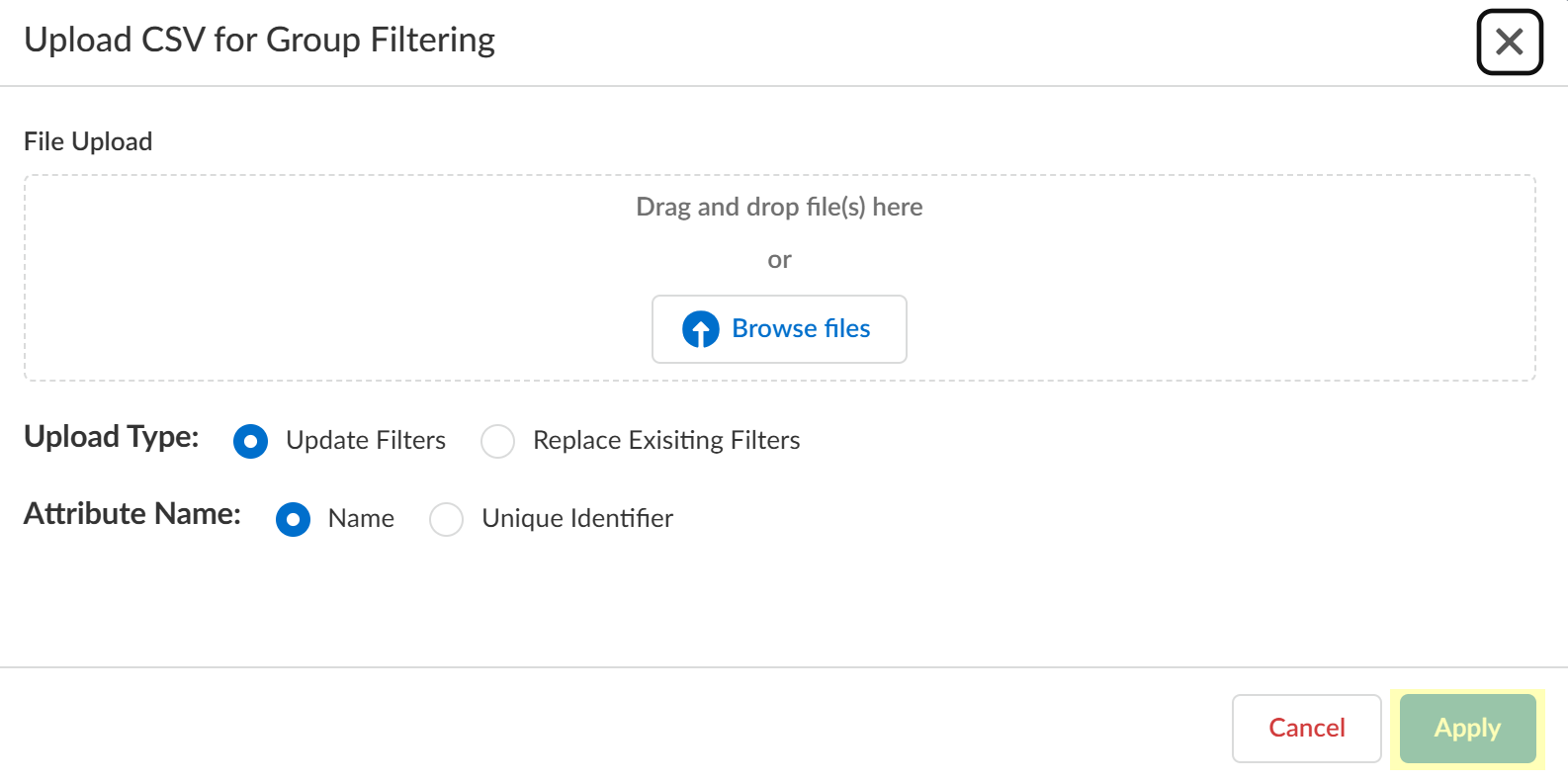The width and height of the screenshot is (1568, 782).
Task: Click the "Attribute Name:" heading
Action: click(132, 514)
